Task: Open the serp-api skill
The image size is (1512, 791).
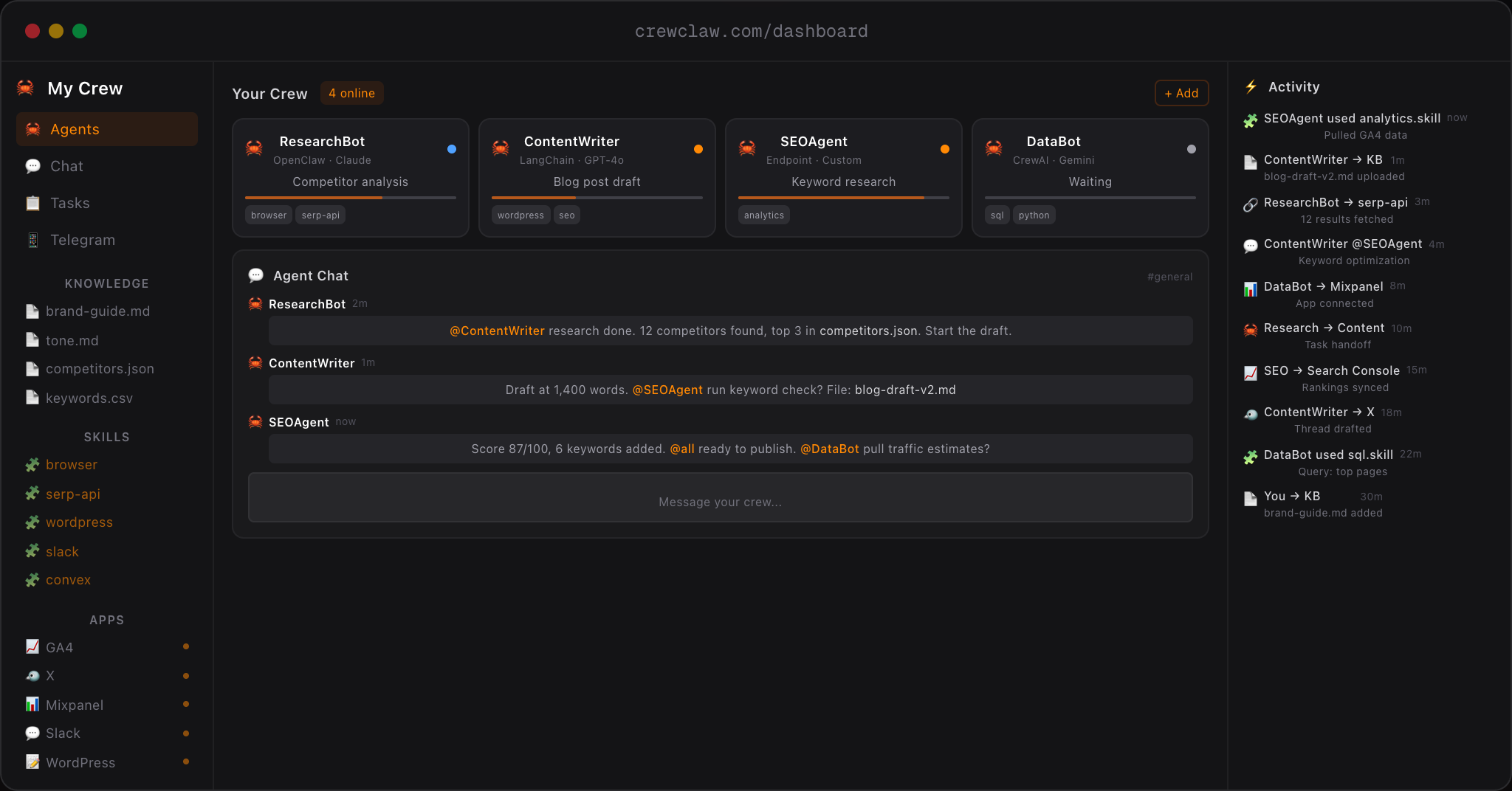Action: click(72, 494)
